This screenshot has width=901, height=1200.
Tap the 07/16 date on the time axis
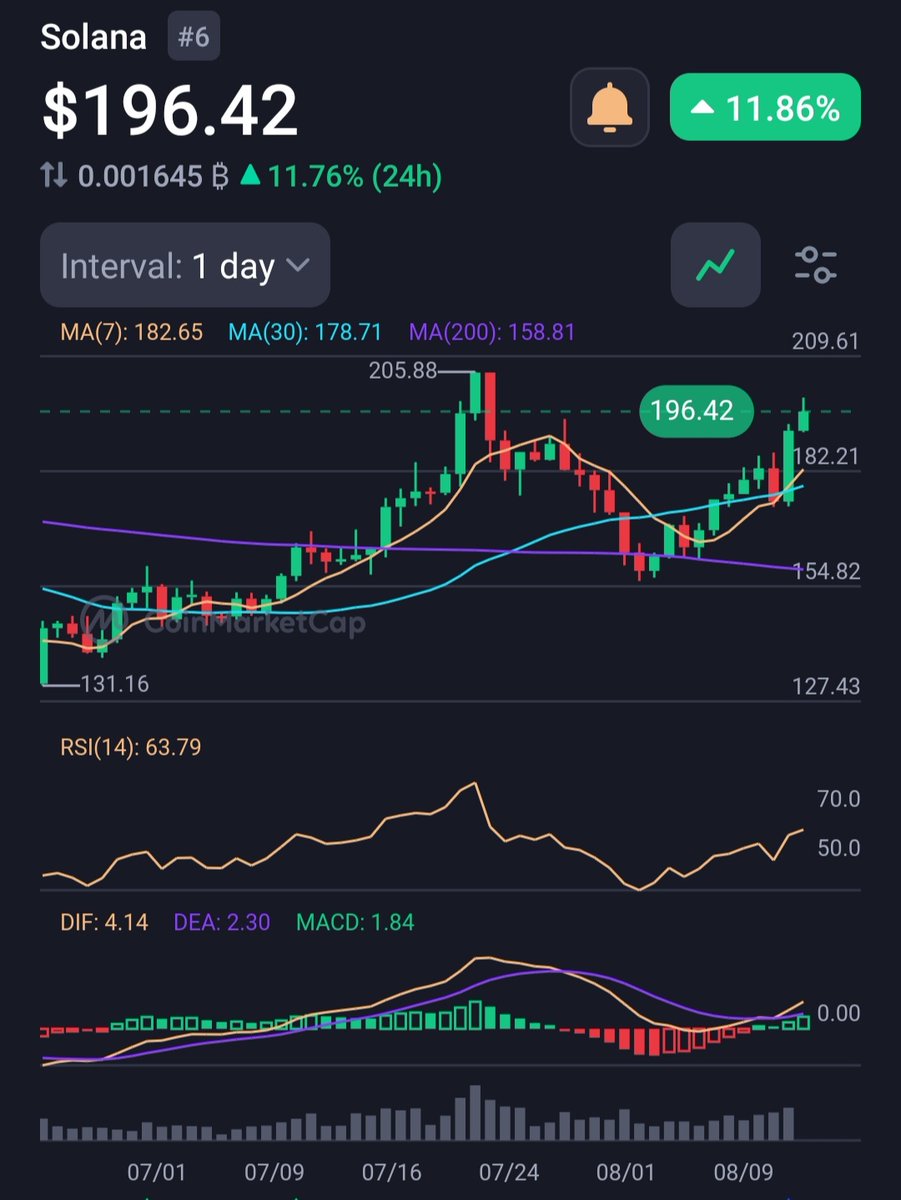point(391,1171)
